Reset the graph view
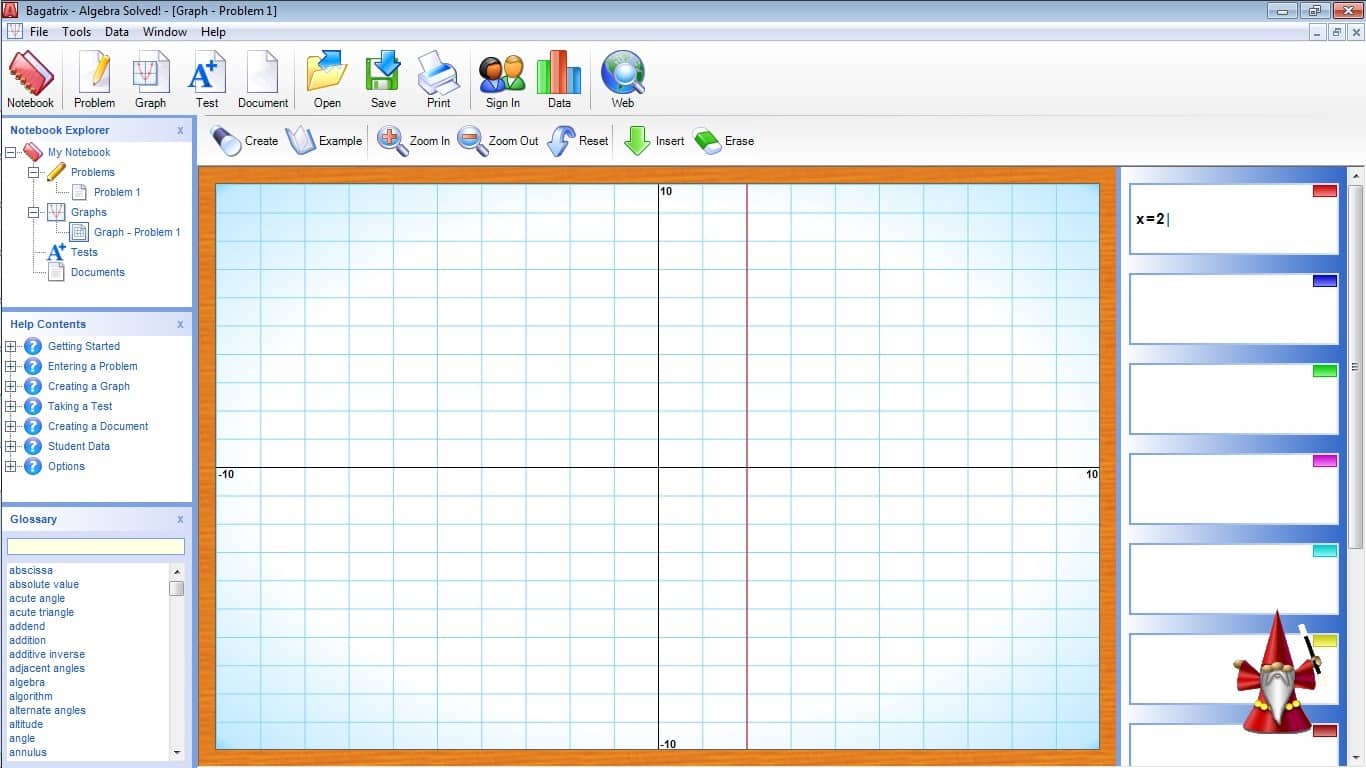This screenshot has height=768, width=1366. coord(562,141)
